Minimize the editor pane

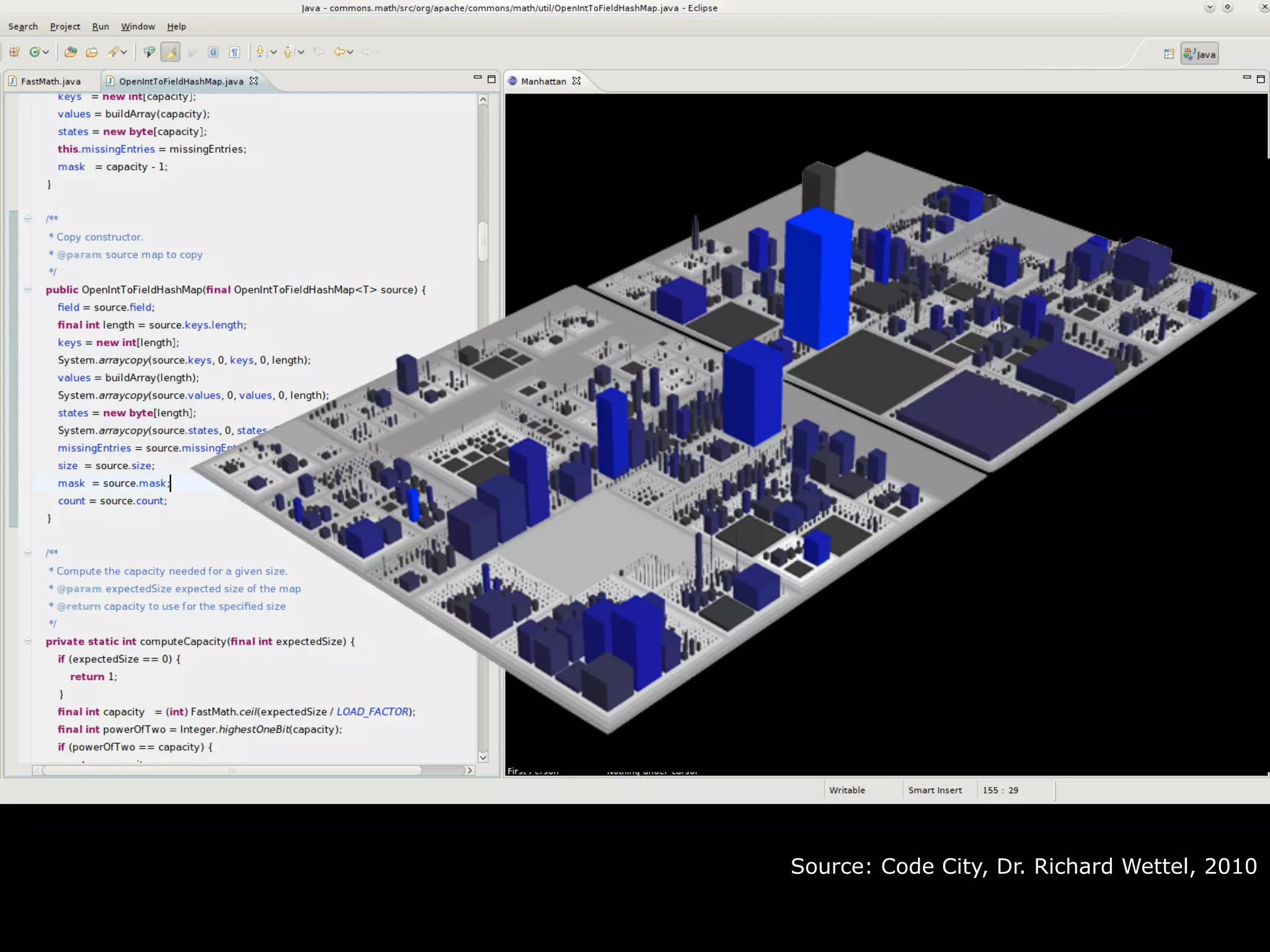point(477,78)
